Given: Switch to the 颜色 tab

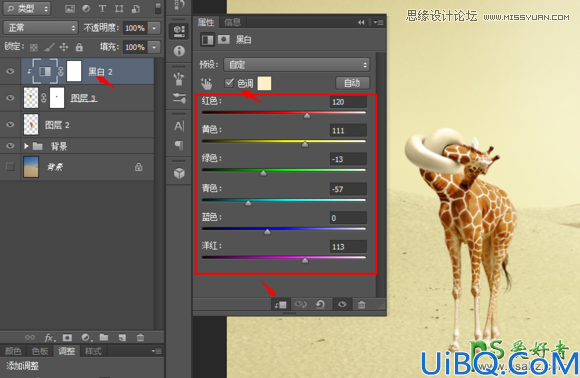Looking at the screenshot, I should tap(13, 351).
